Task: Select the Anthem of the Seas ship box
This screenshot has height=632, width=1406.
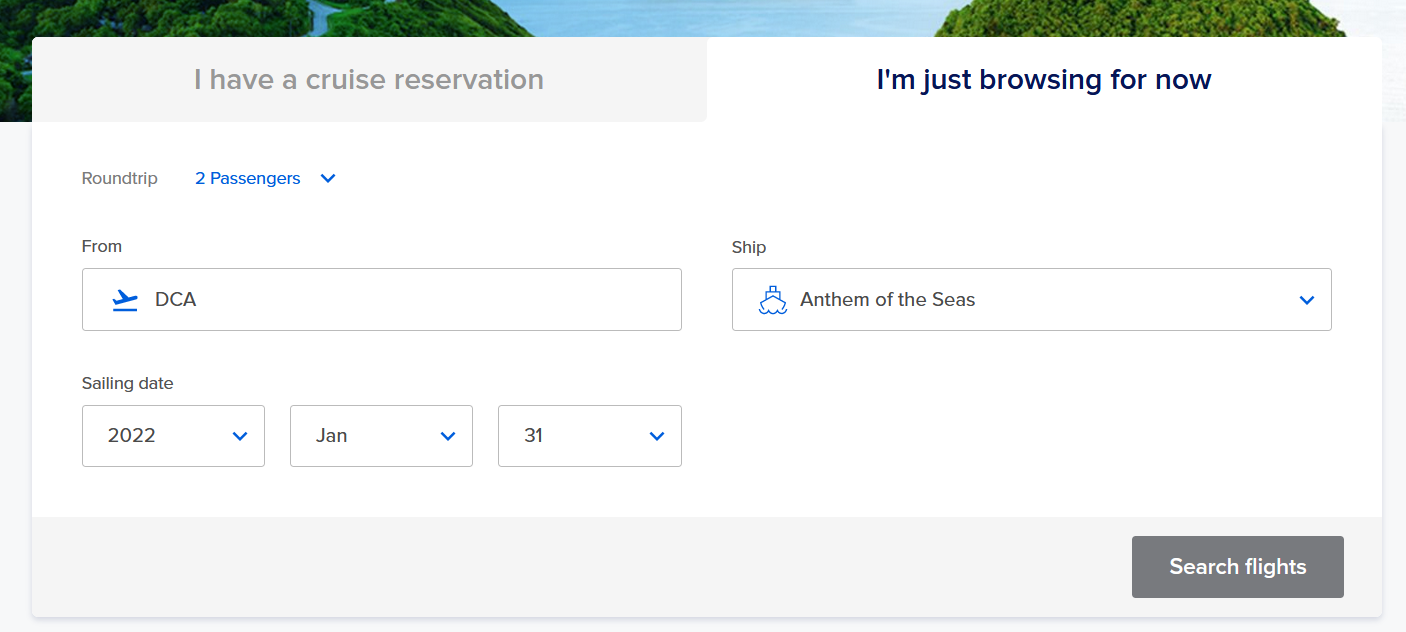Action: point(1032,299)
